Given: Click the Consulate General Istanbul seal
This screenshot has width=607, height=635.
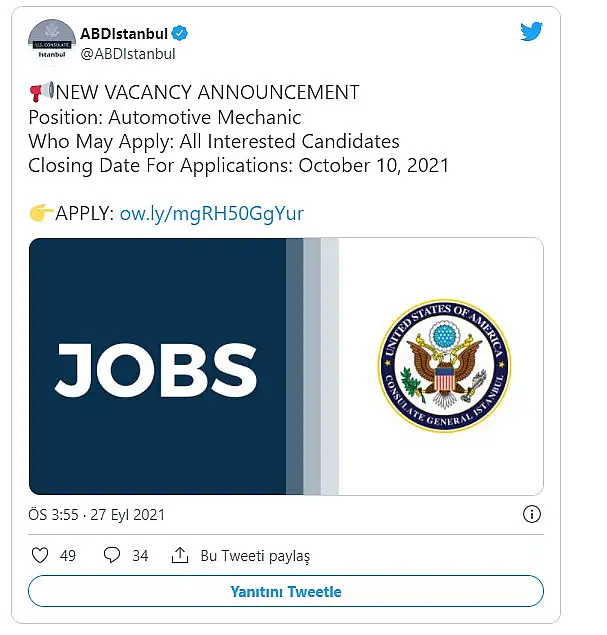Looking at the screenshot, I should [x=444, y=366].
